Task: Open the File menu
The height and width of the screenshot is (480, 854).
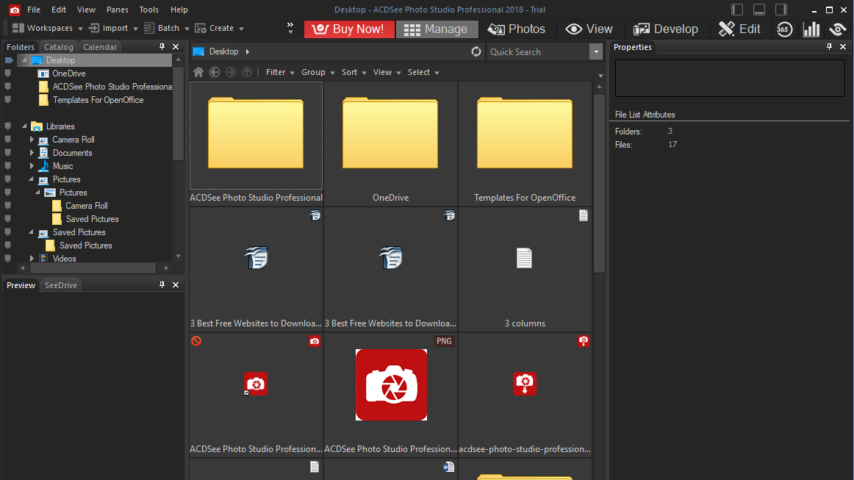Action: click(34, 10)
